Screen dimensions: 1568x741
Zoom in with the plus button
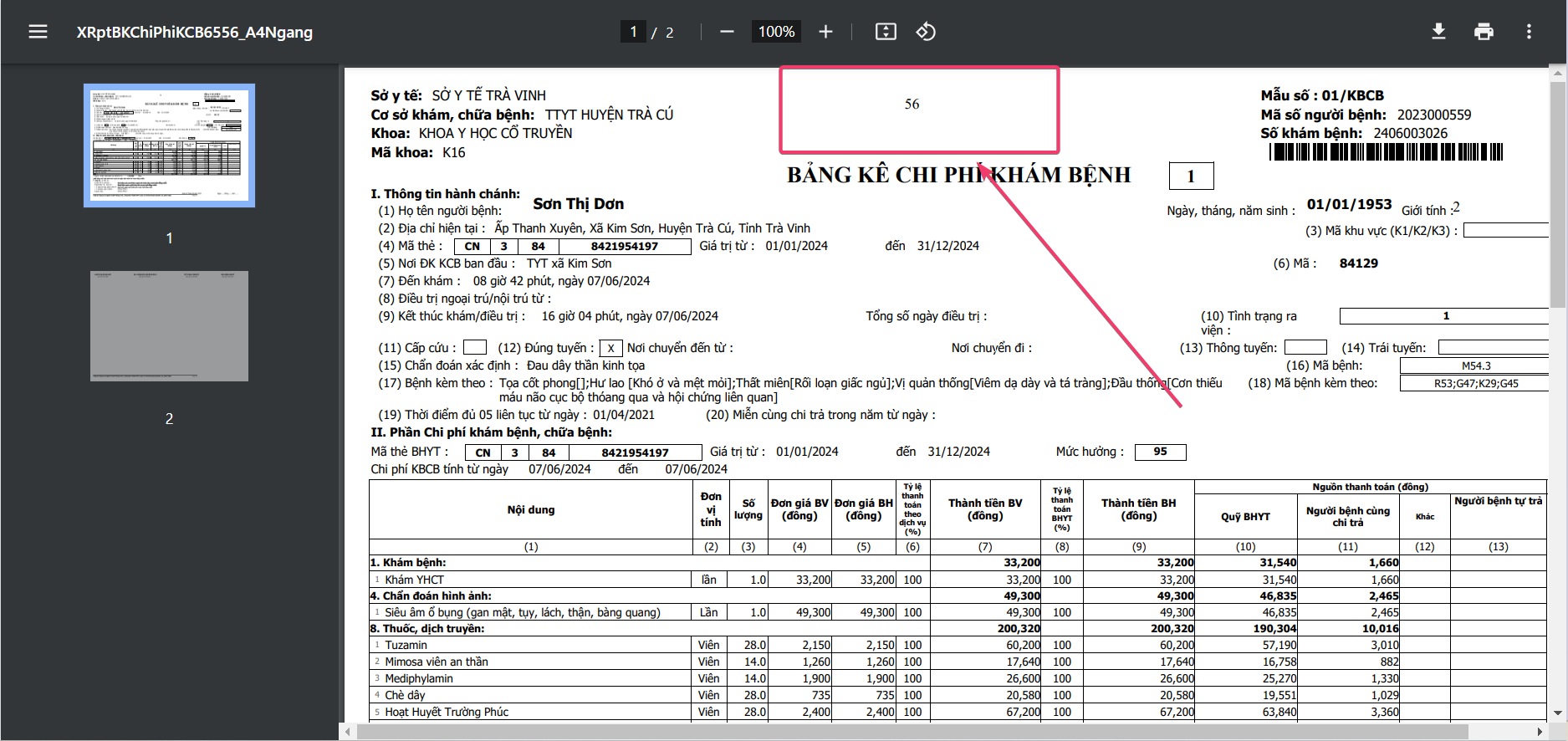825,32
